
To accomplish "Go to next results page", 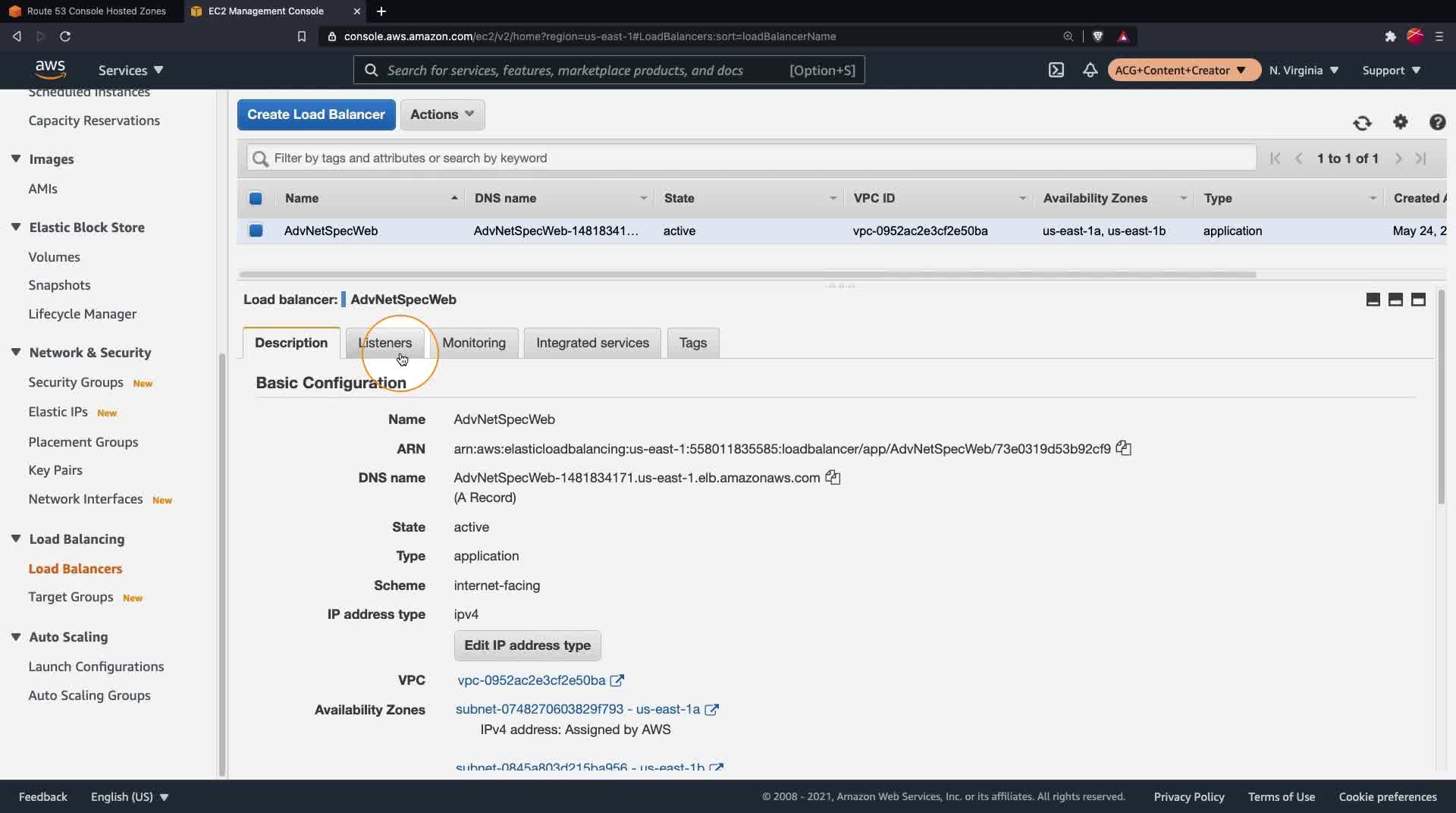I will coord(1398,158).
